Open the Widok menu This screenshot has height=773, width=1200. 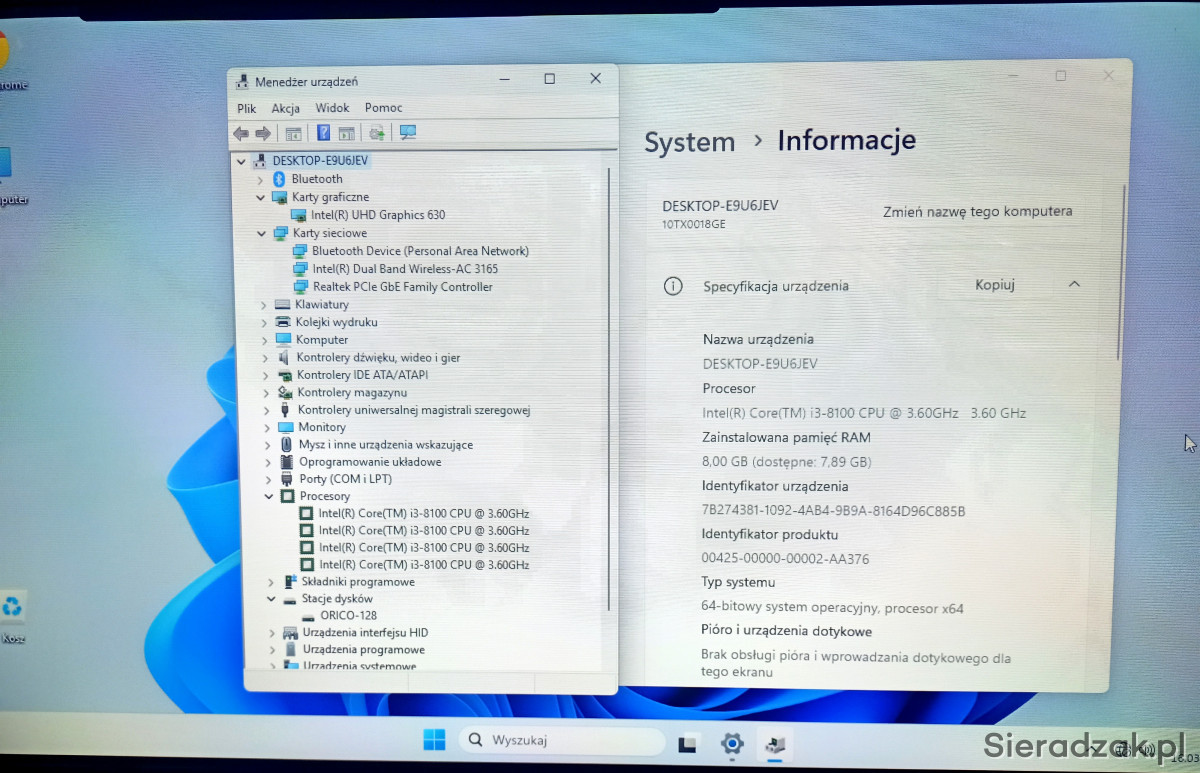[332, 108]
